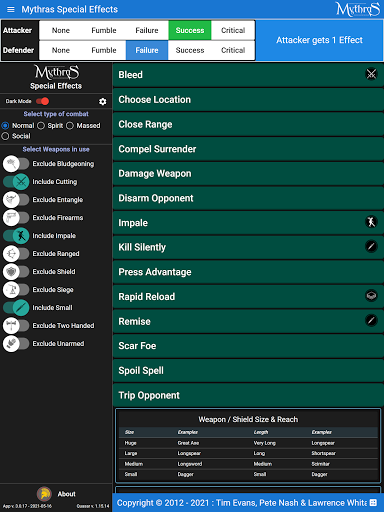
Task: Set Attacker result to Critical
Action: click(x=233, y=30)
